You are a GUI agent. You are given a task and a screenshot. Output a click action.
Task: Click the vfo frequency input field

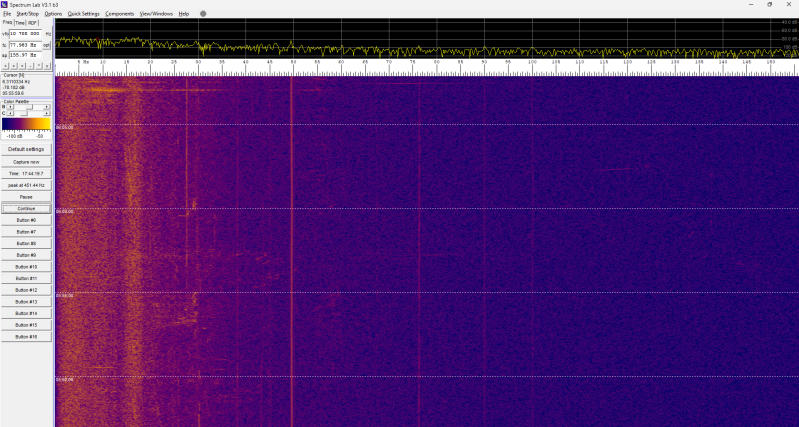pyautogui.click(x=25, y=34)
